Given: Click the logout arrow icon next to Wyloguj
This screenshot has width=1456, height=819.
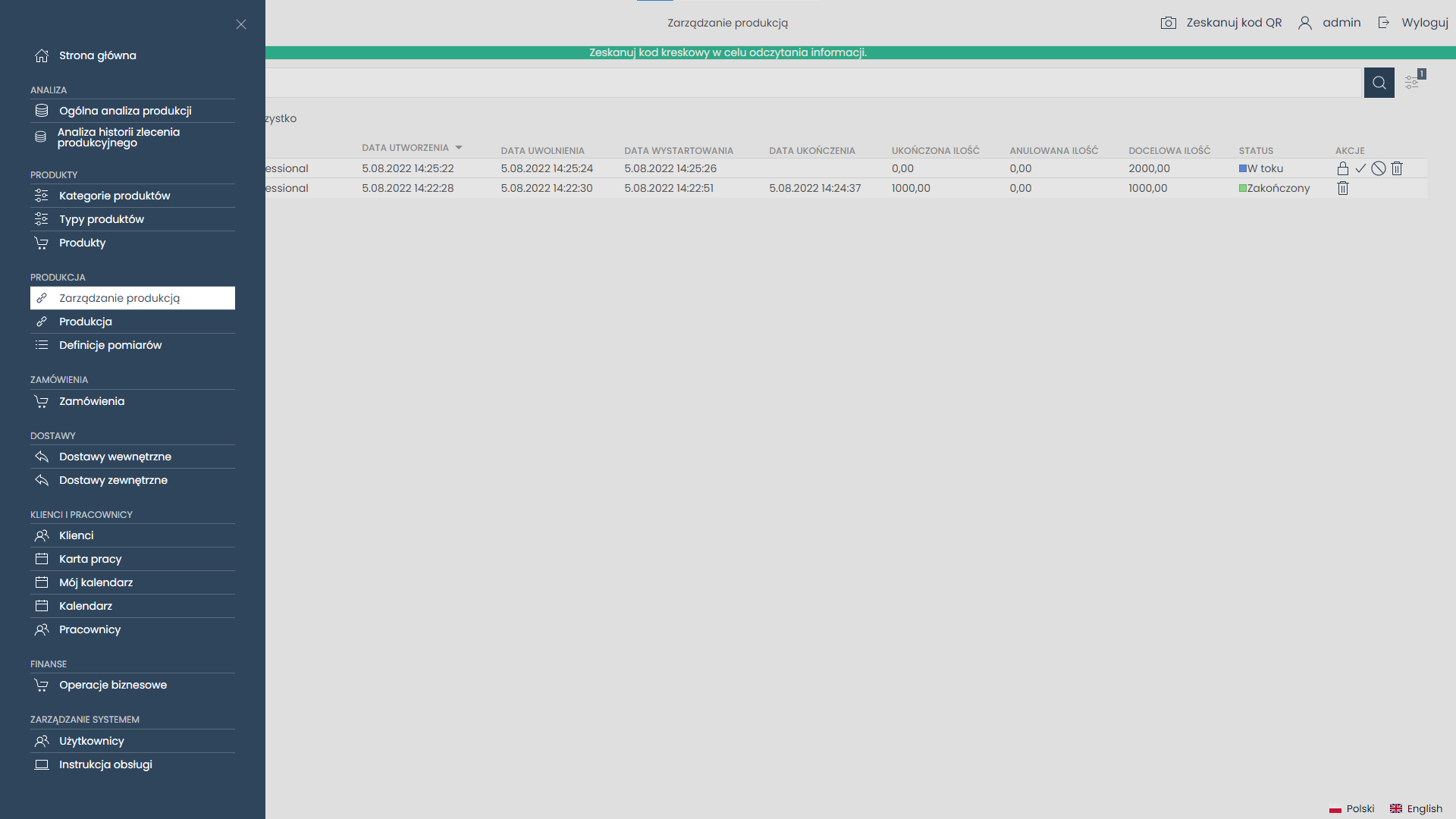Looking at the screenshot, I should [1384, 23].
